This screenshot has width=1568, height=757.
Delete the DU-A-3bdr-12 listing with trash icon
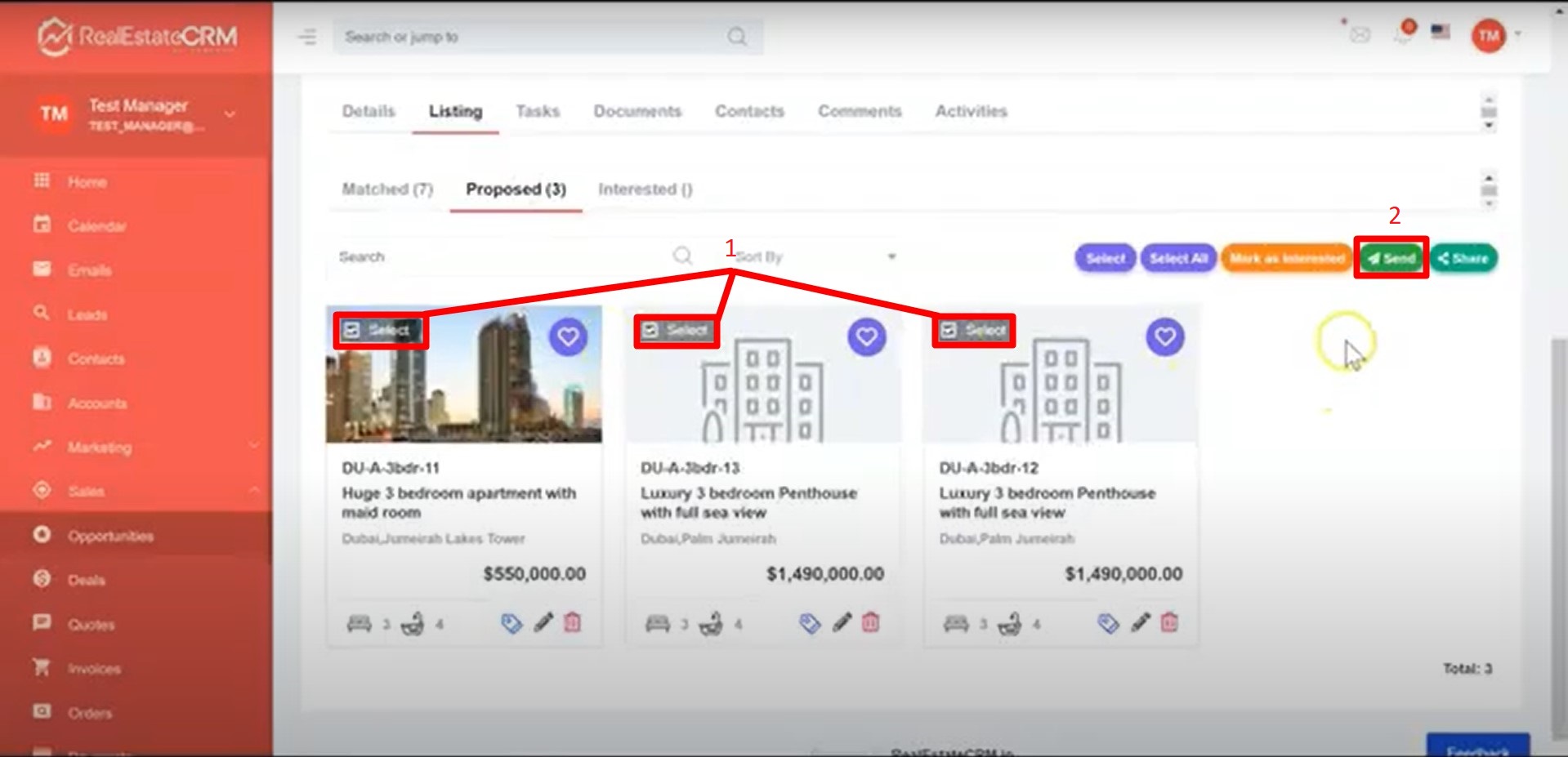(1169, 623)
